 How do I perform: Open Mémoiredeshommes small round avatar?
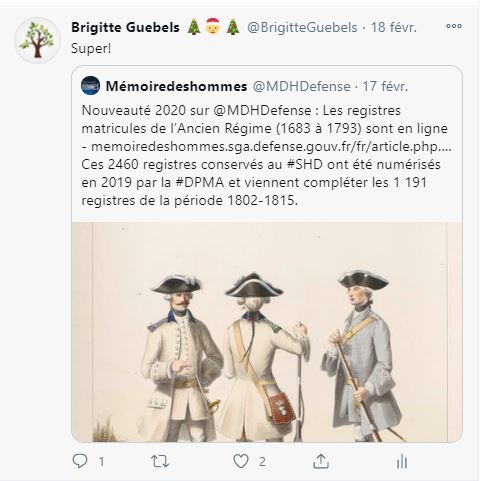[90, 86]
